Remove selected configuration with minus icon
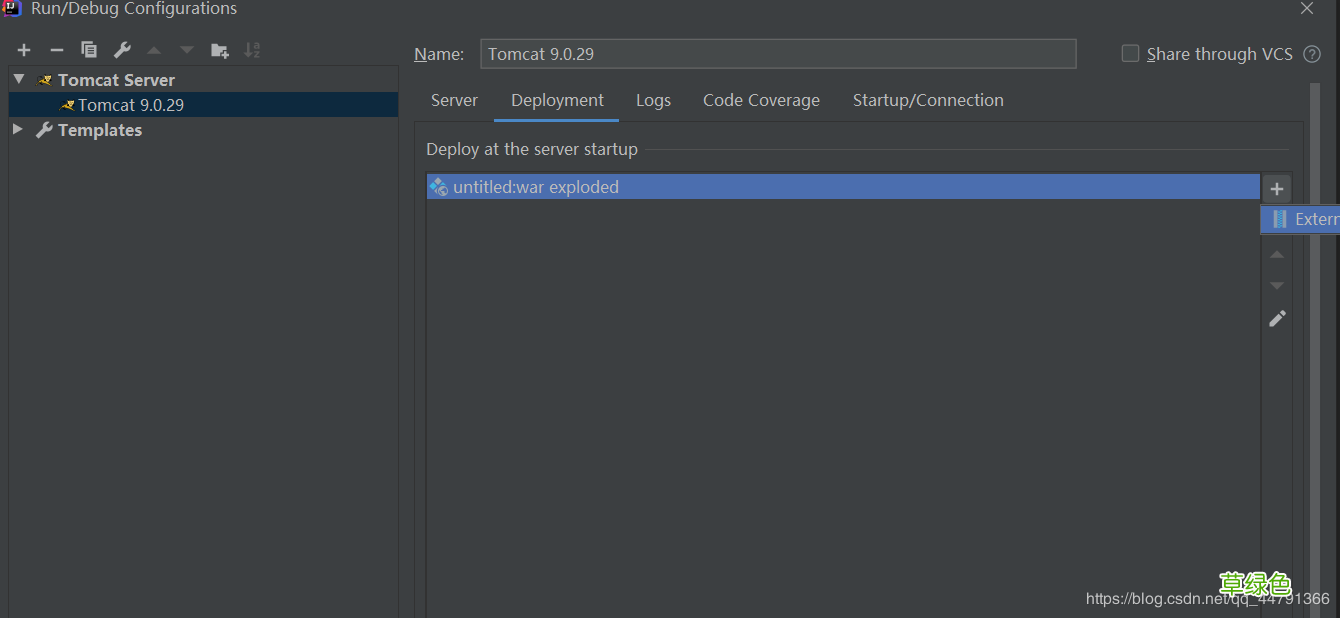The image size is (1340, 618). click(x=57, y=50)
